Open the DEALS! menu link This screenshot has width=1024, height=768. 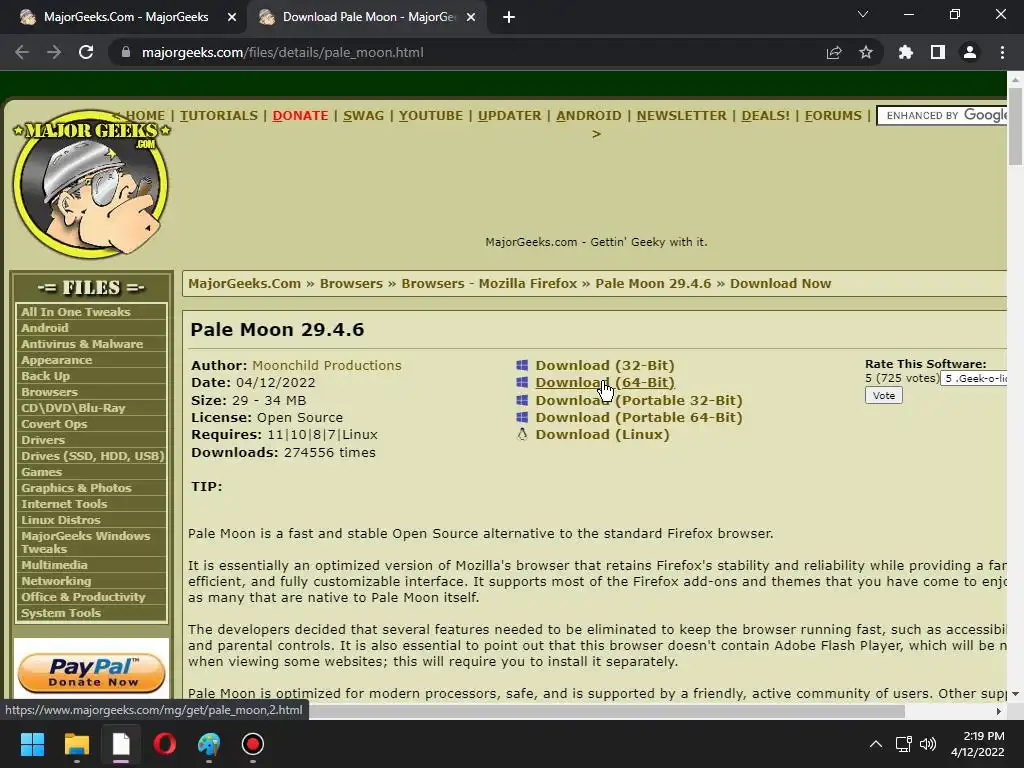coord(765,116)
